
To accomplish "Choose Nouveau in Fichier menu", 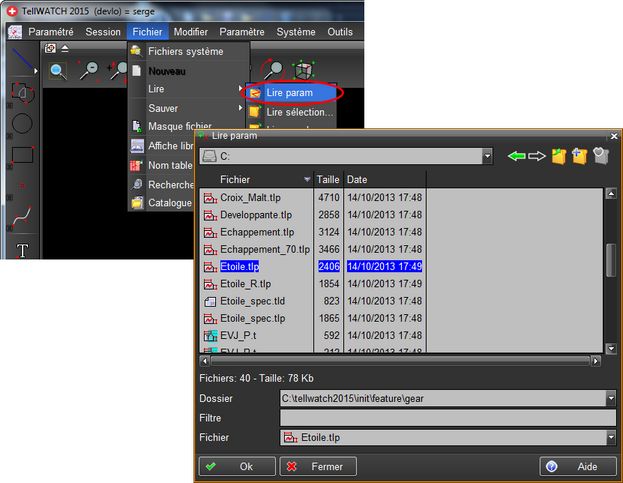I will [x=189, y=71].
